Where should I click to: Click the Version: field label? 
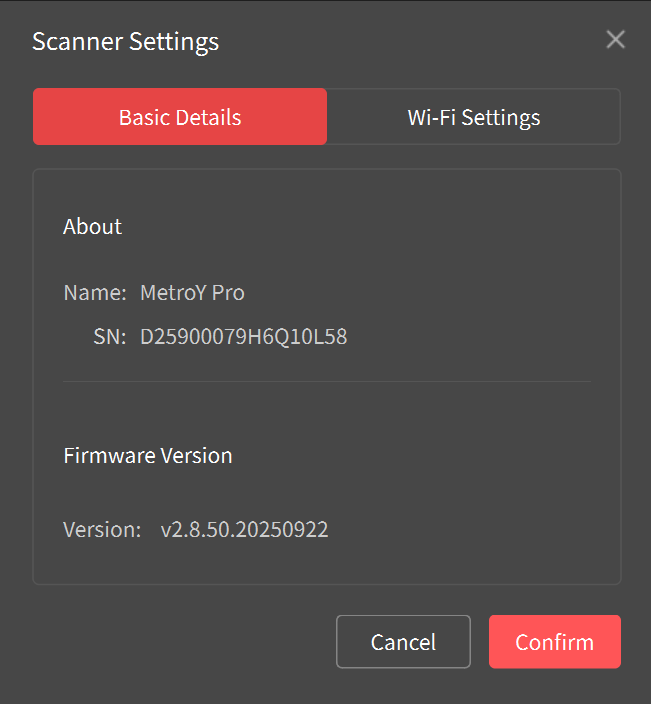coord(101,529)
